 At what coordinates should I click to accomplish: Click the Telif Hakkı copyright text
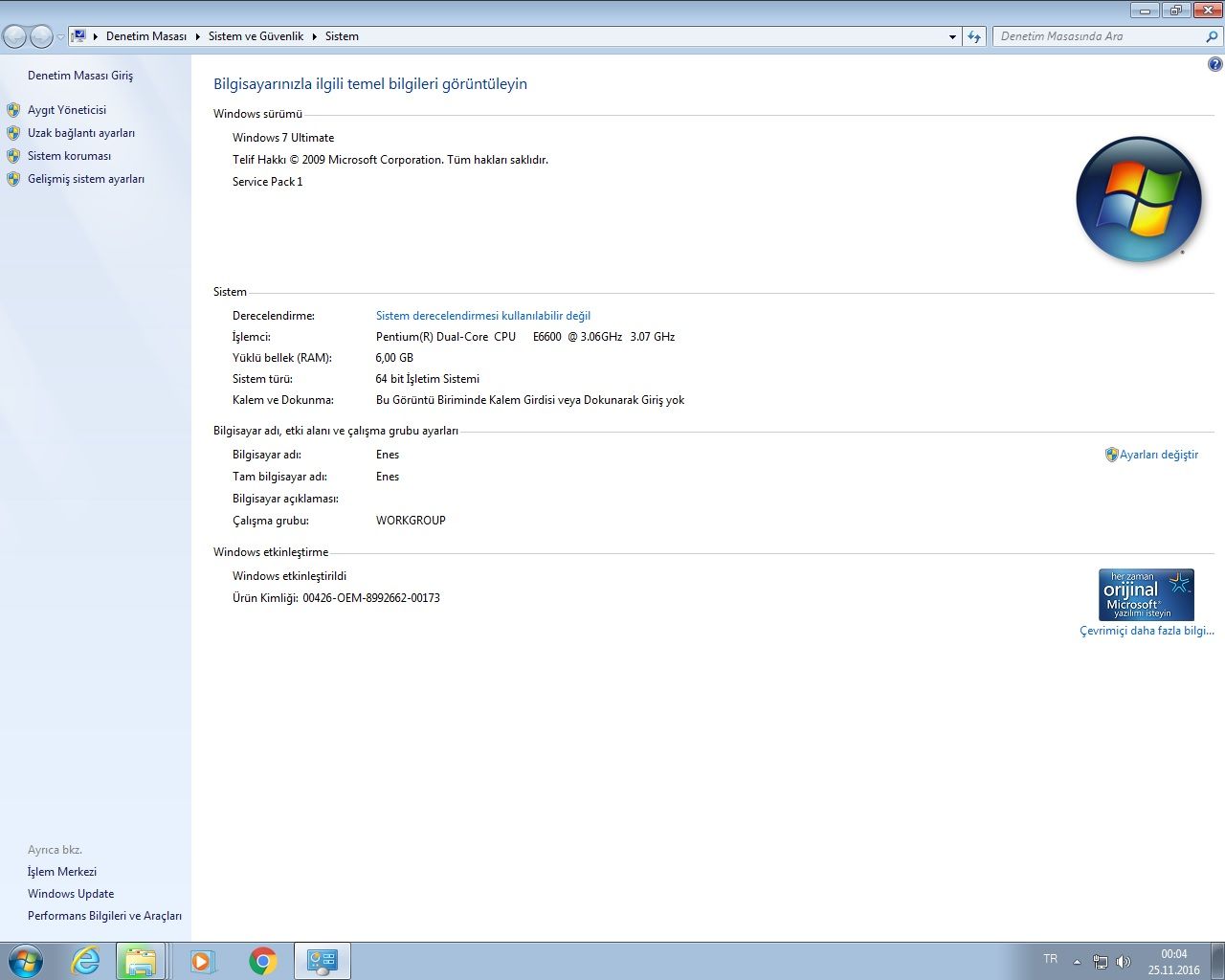click(x=390, y=160)
